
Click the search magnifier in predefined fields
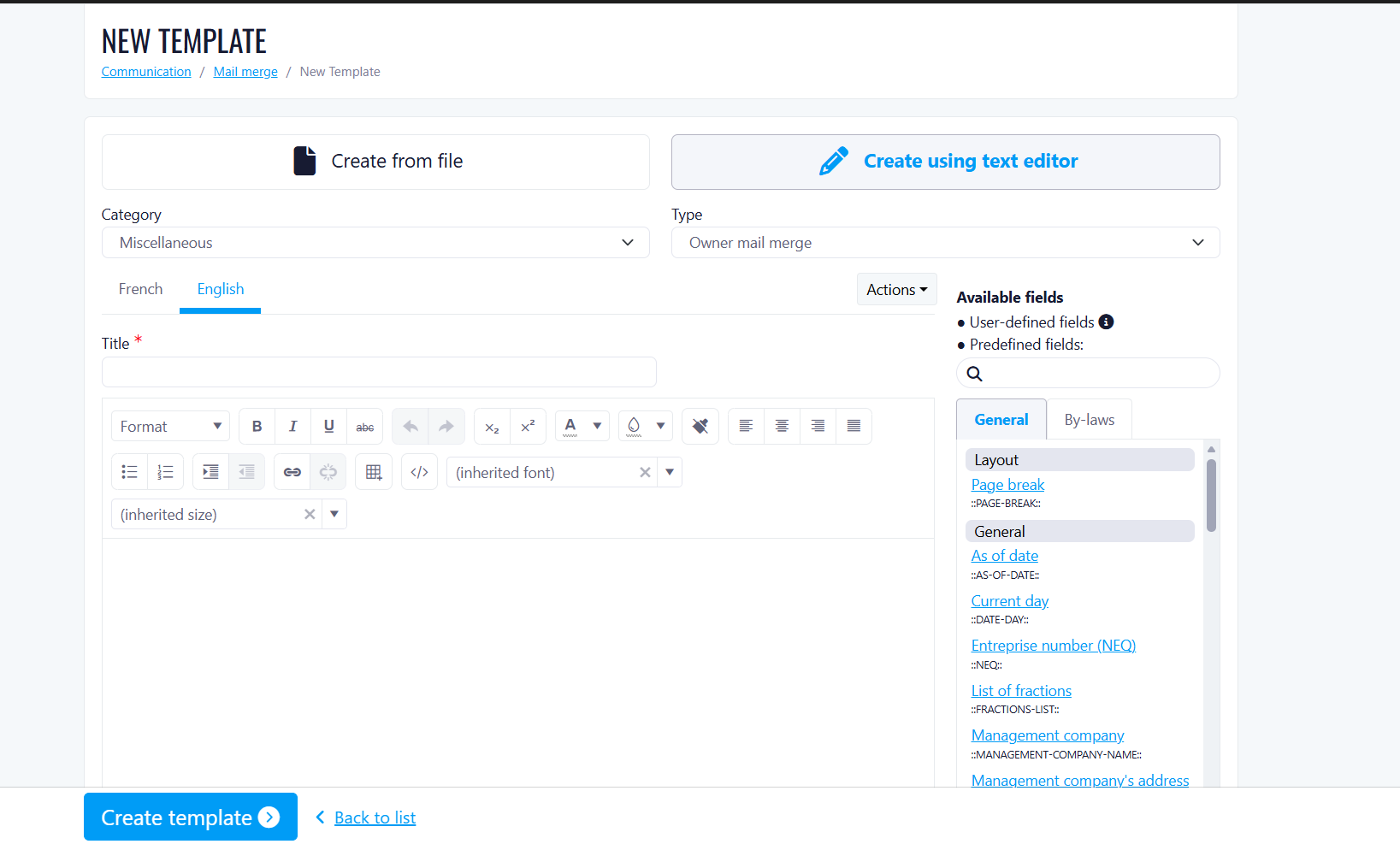[x=974, y=374]
